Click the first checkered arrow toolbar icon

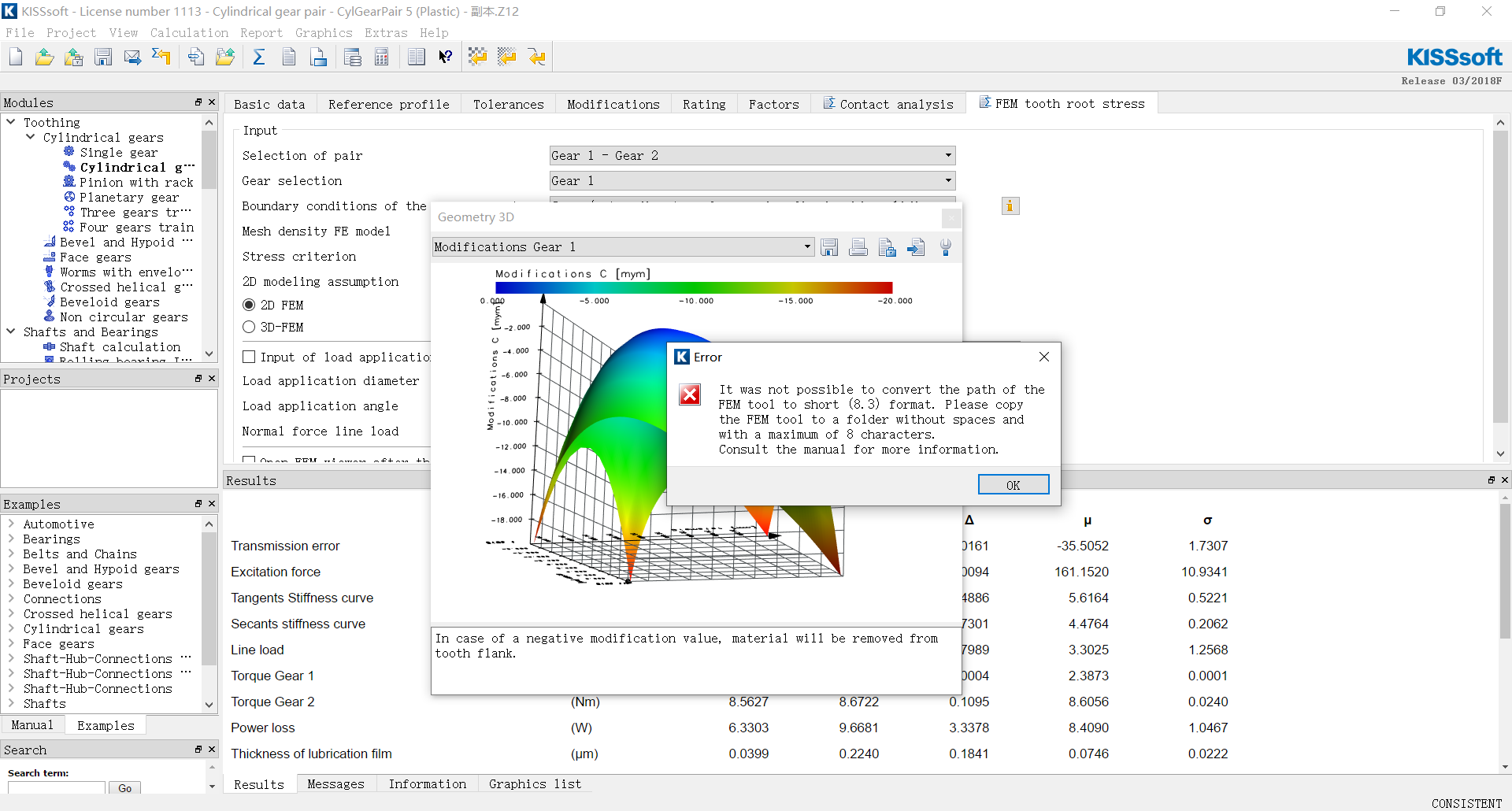[x=477, y=57]
